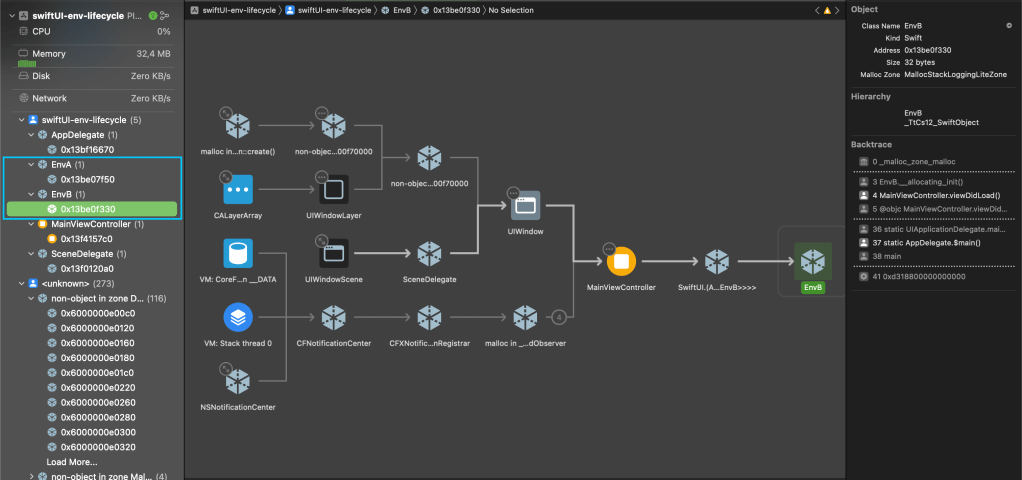
Task: Select the UIWindowLayer node icon
Action: pyautogui.click(x=333, y=189)
